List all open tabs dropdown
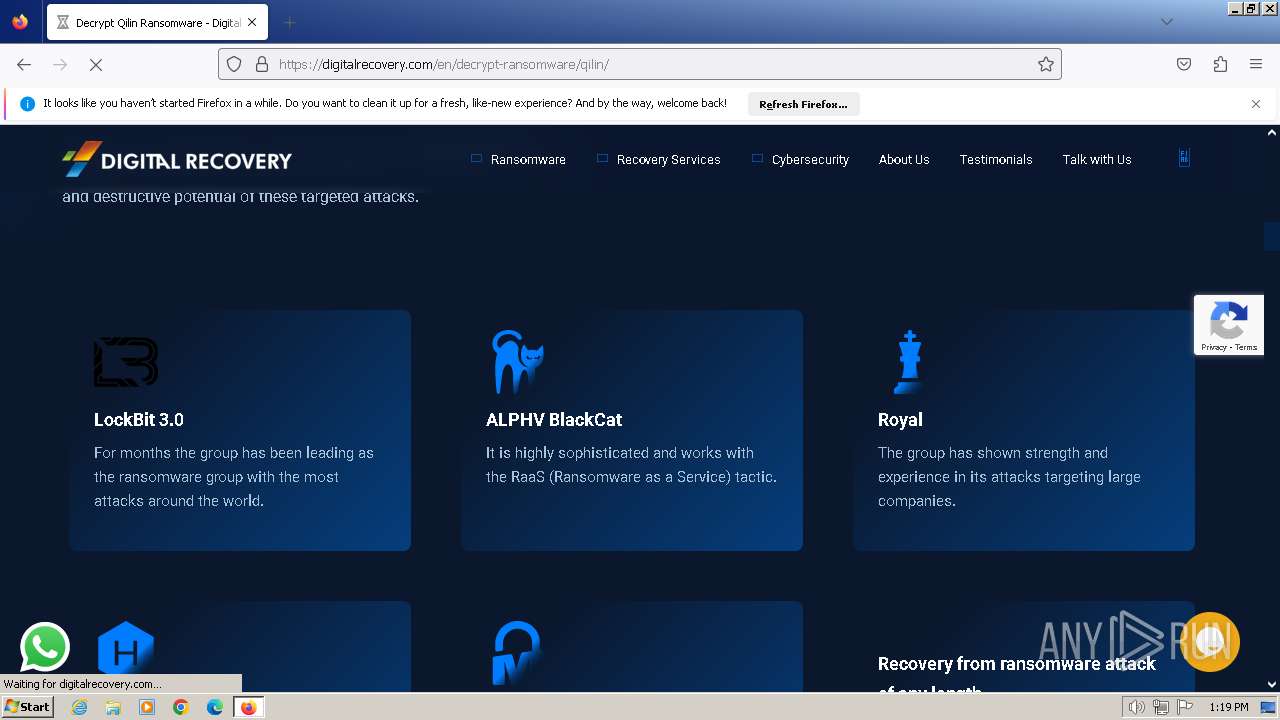The width and height of the screenshot is (1280, 720). coord(1166,22)
